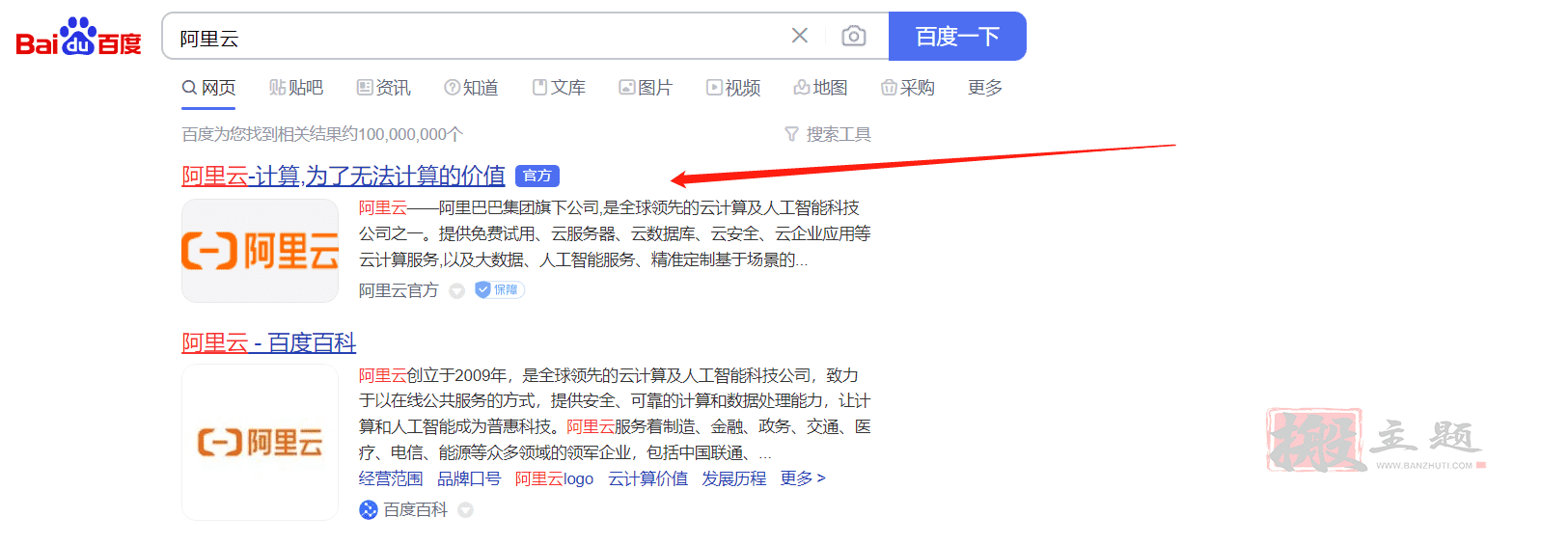Expand the arrow next to 阿里云官方

click(457, 291)
